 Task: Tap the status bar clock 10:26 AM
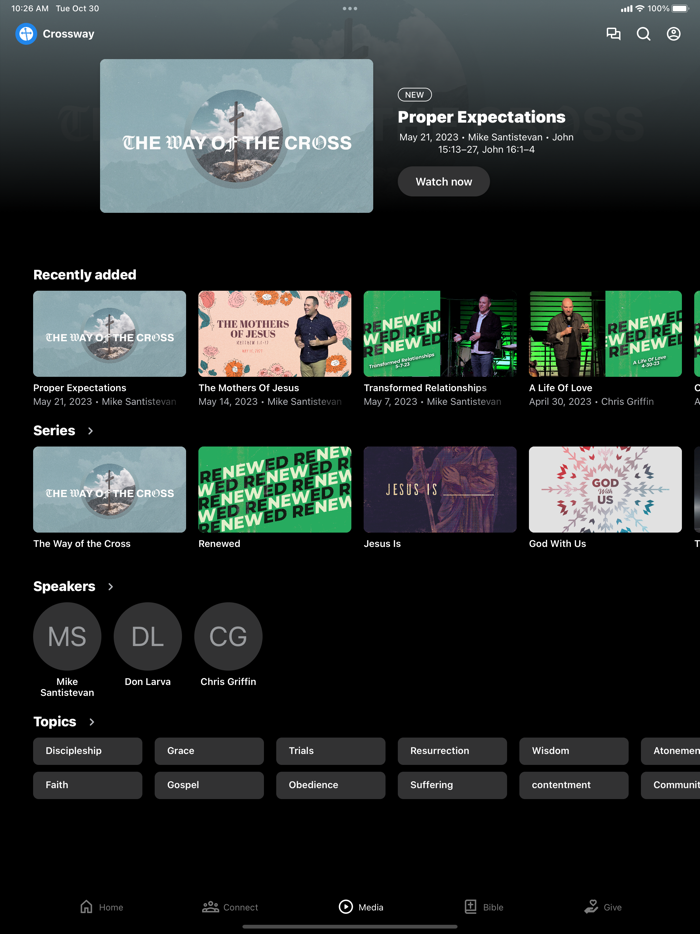30,8
